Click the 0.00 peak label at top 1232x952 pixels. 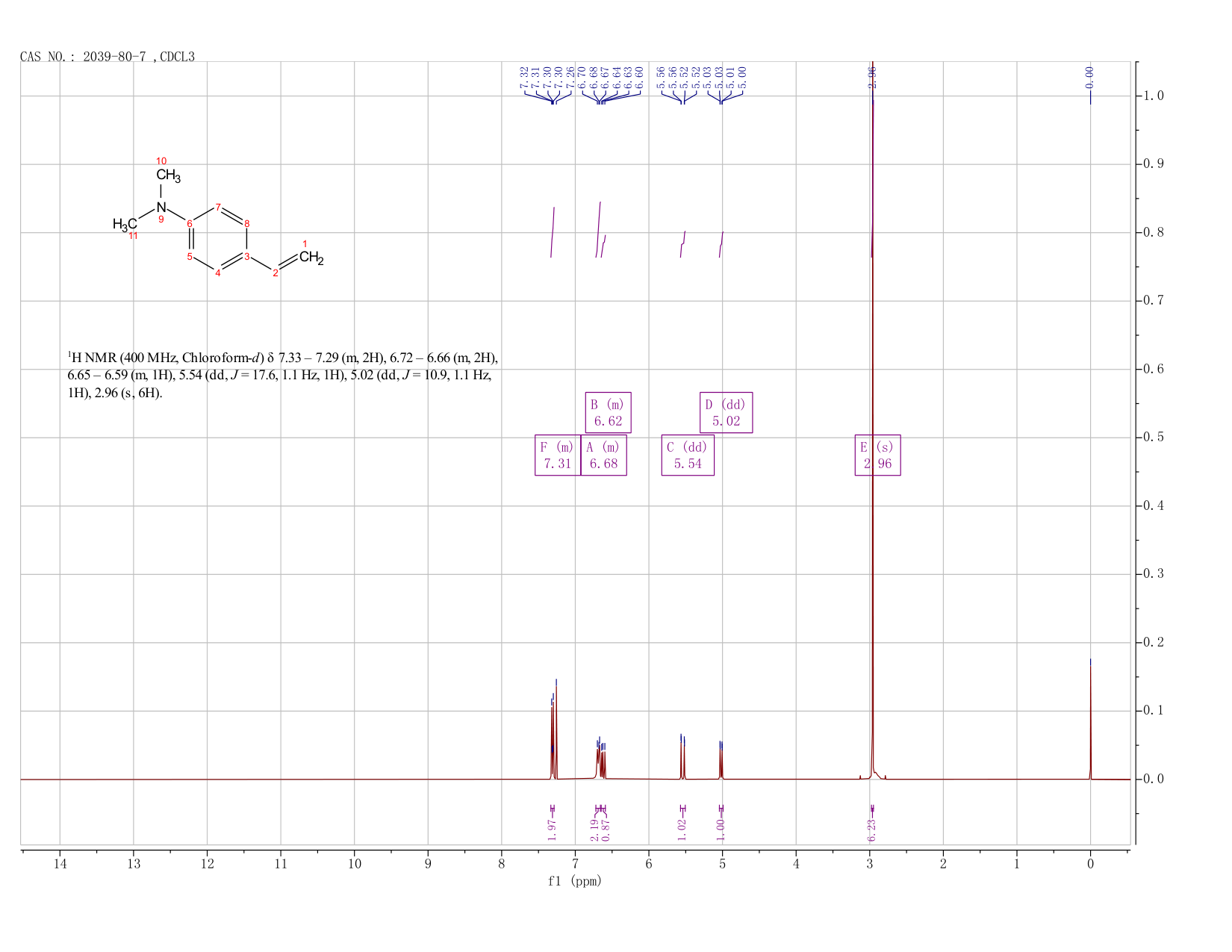[x=1089, y=77]
